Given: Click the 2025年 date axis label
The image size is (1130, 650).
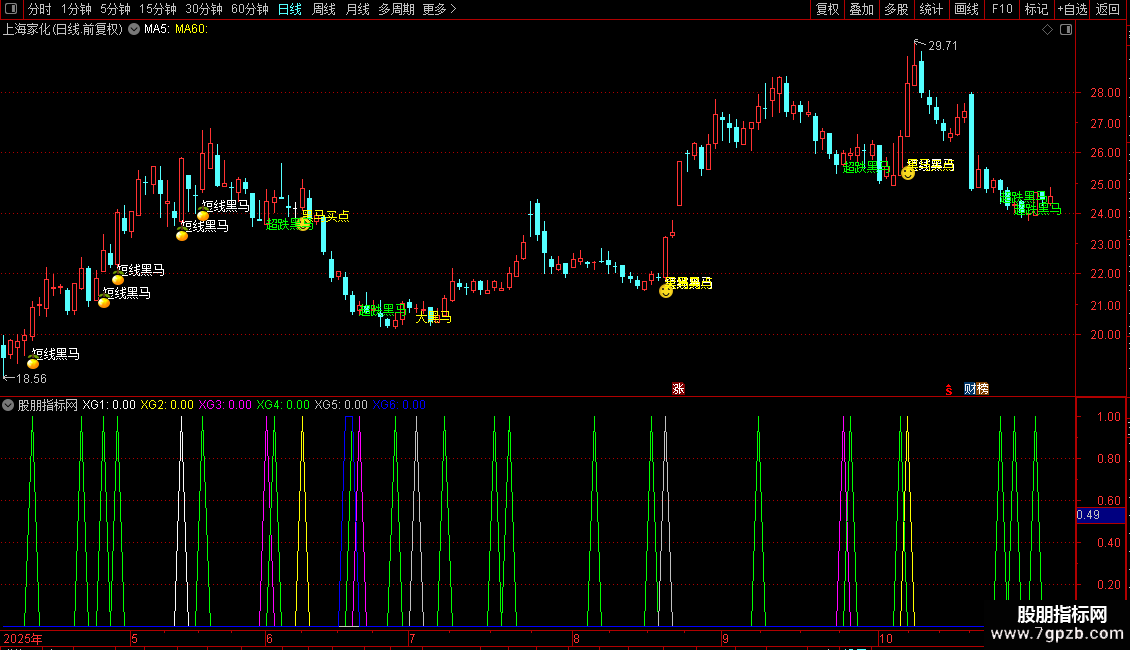Looking at the screenshot, I should click(x=23, y=639).
